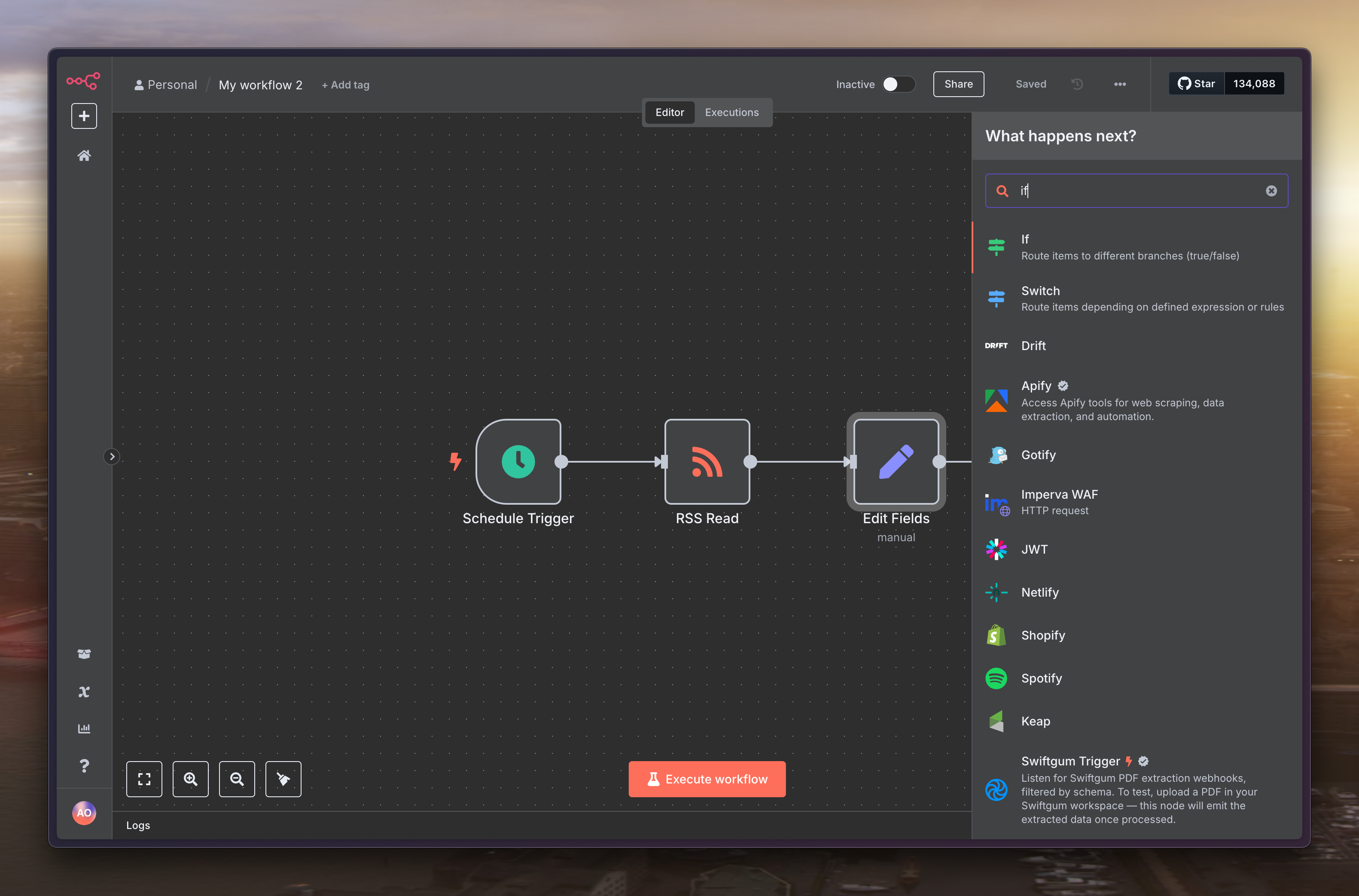This screenshot has height=896, width=1359.
Task: Click the tidy up broom icon
Action: [x=283, y=778]
